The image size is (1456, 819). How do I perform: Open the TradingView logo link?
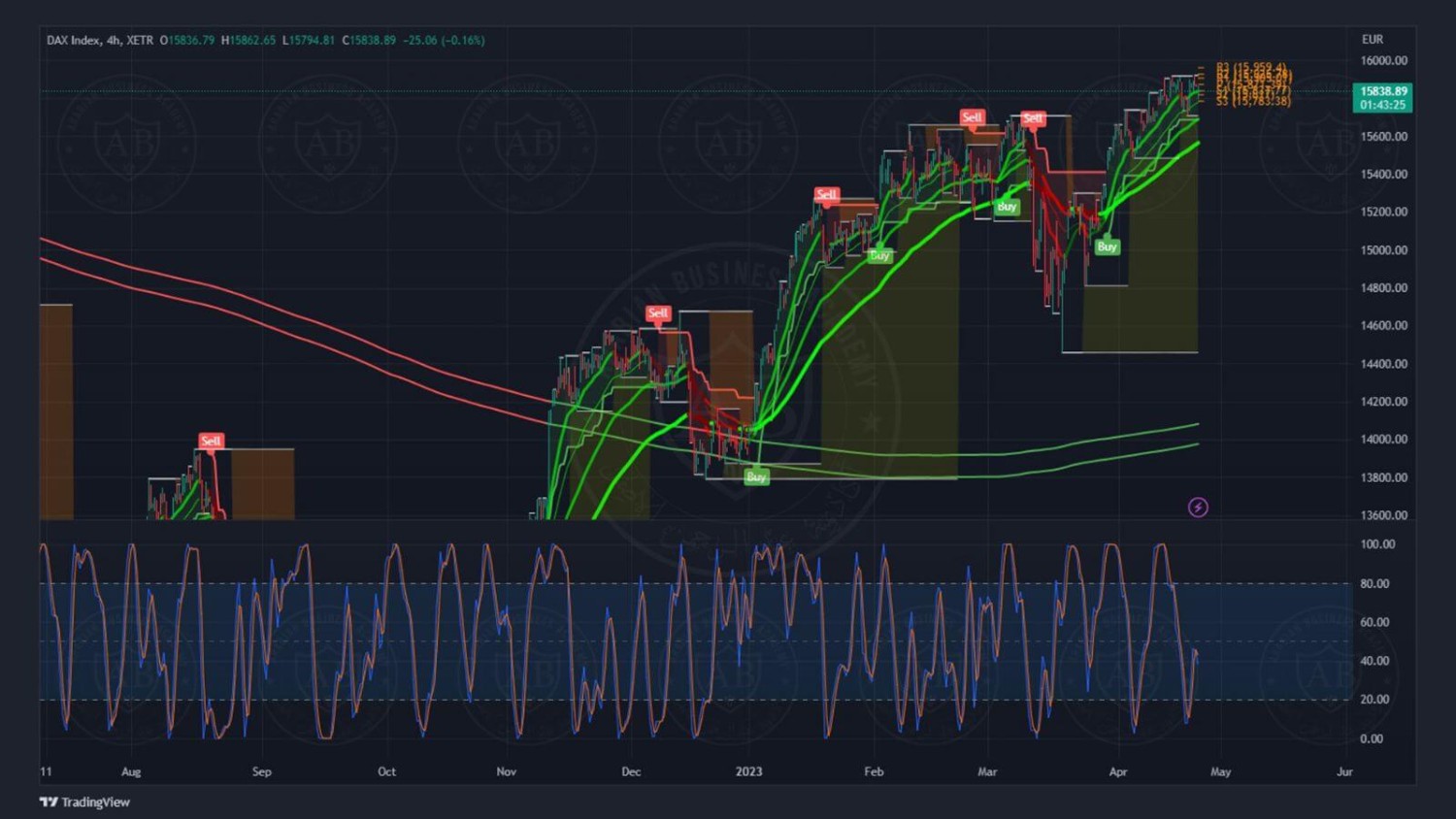84,802
